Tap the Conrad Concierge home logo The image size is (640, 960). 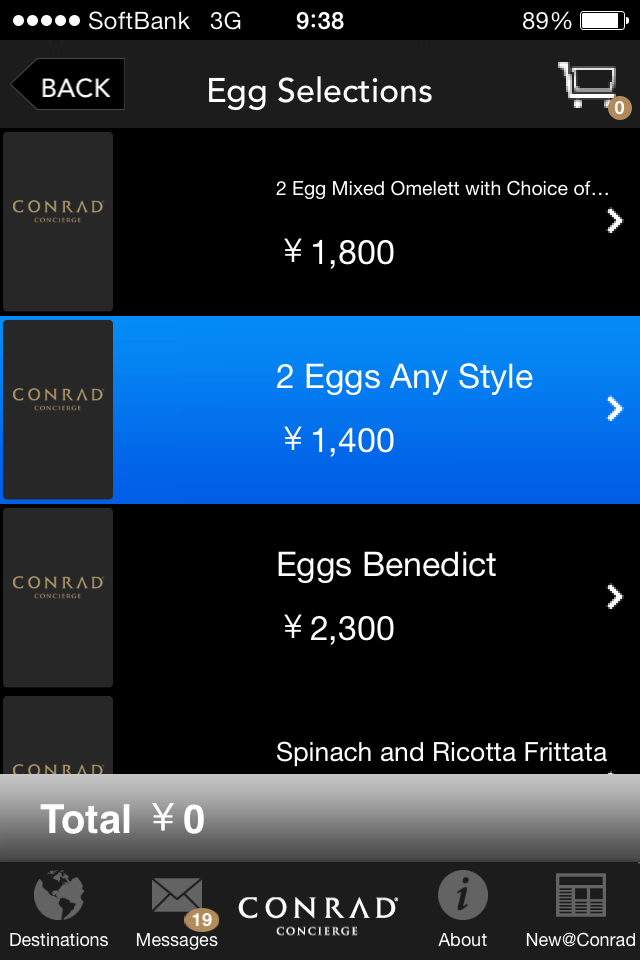(x=318, y=912)
